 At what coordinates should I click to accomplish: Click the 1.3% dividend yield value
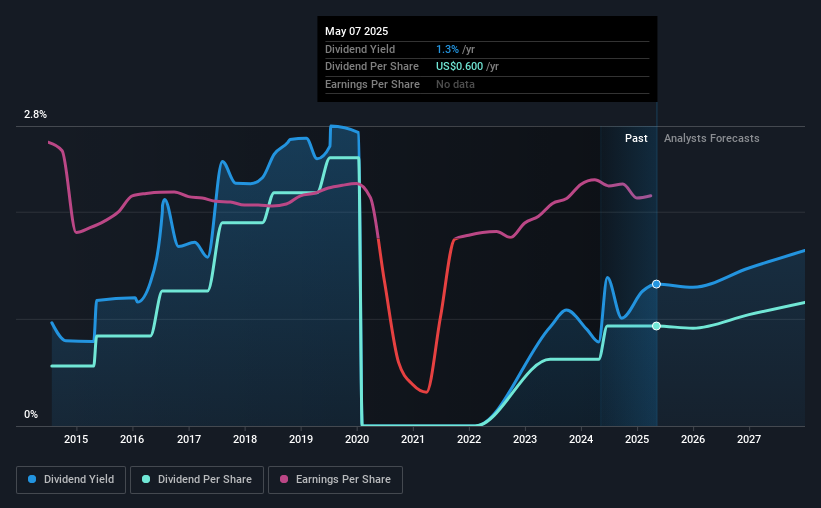(447, 49)
